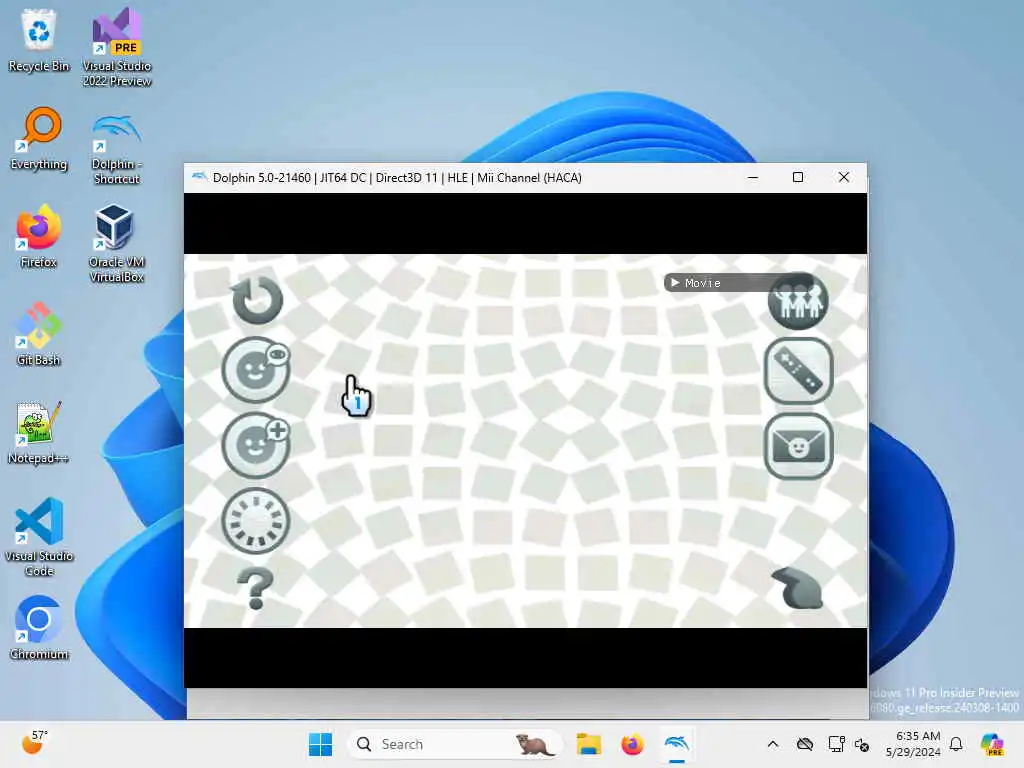Click the Chromium desktop icon

point(39,628)
